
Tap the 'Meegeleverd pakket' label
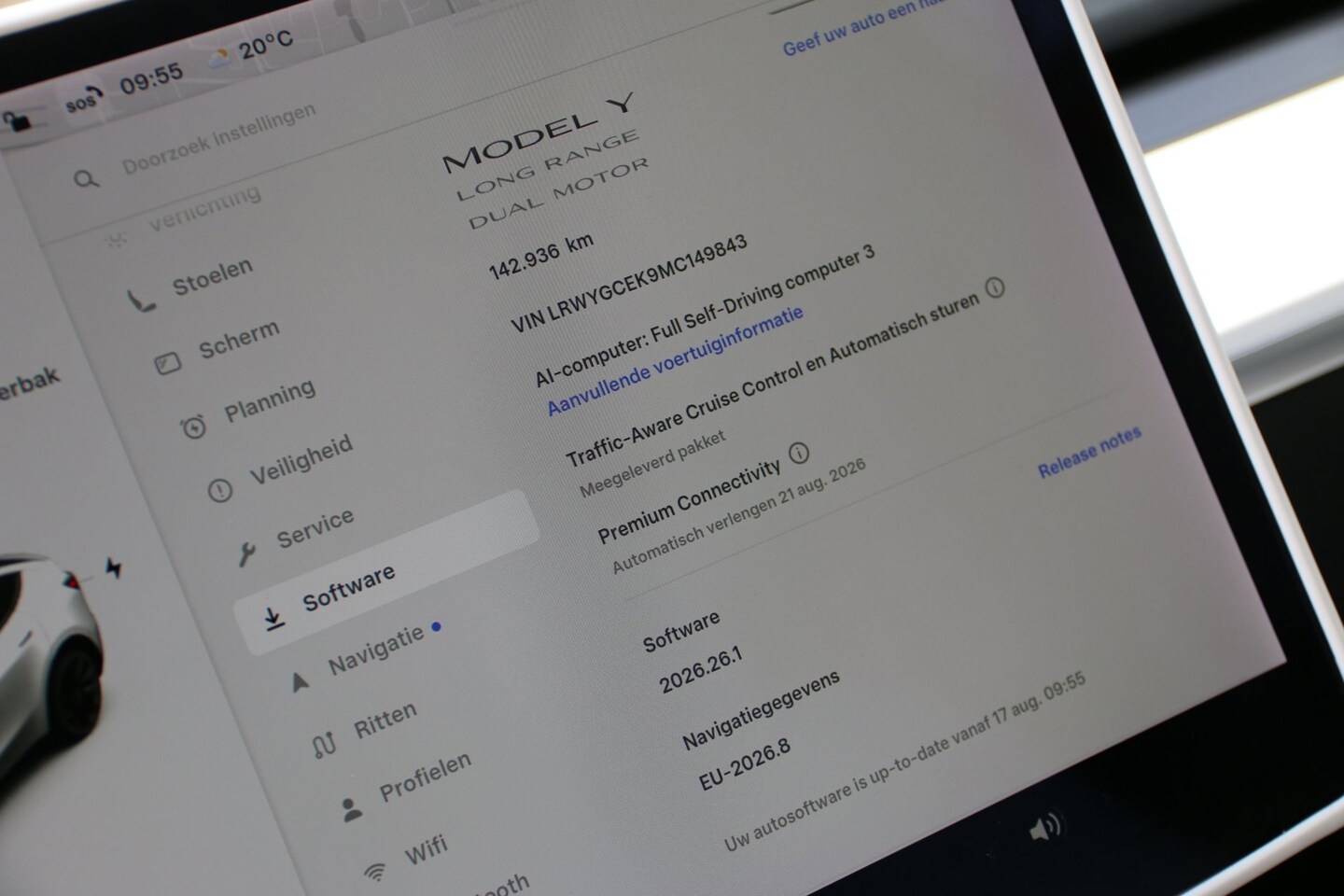[652, 464]
